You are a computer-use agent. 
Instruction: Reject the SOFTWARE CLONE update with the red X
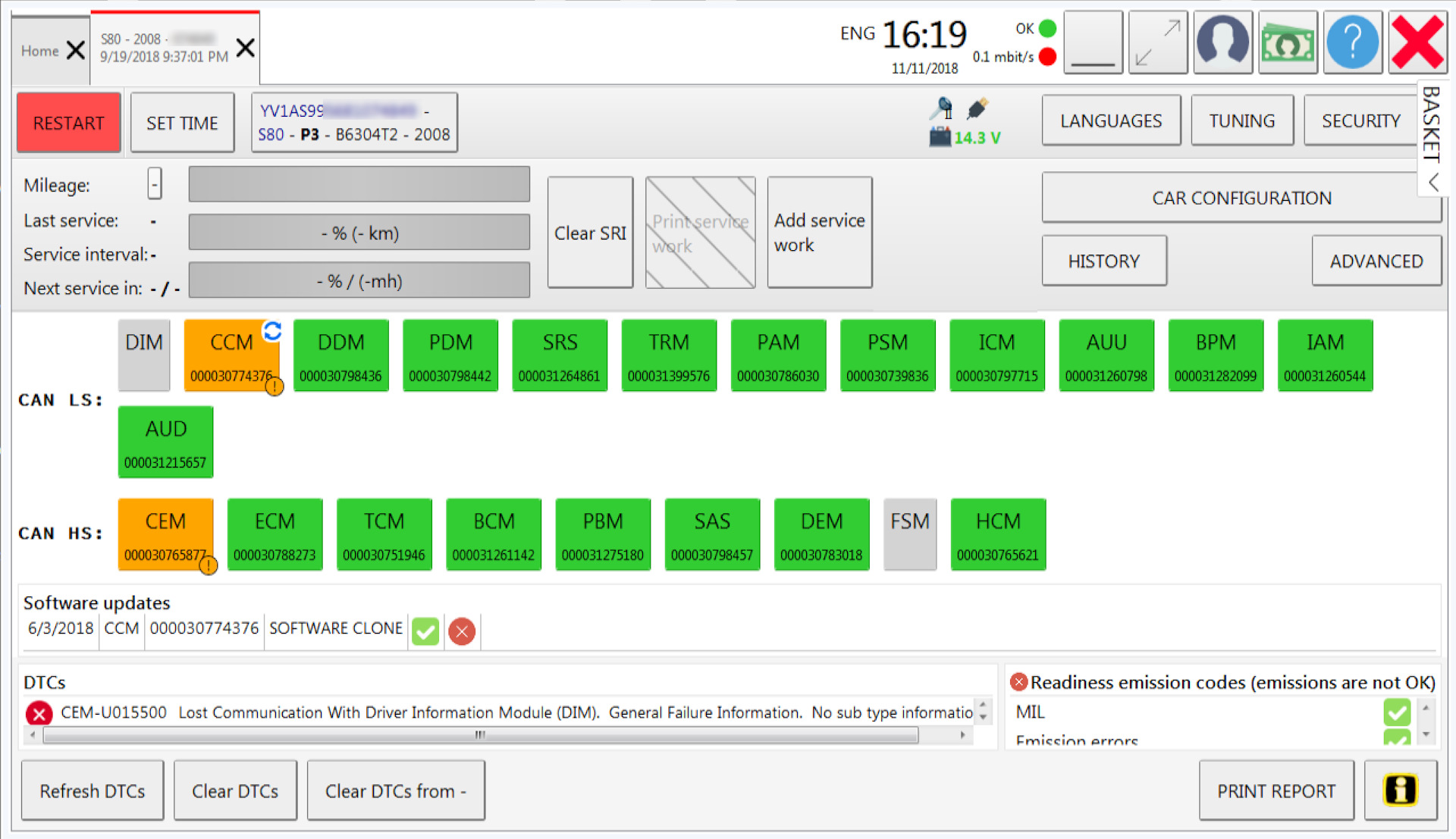(x=462, y=631)
